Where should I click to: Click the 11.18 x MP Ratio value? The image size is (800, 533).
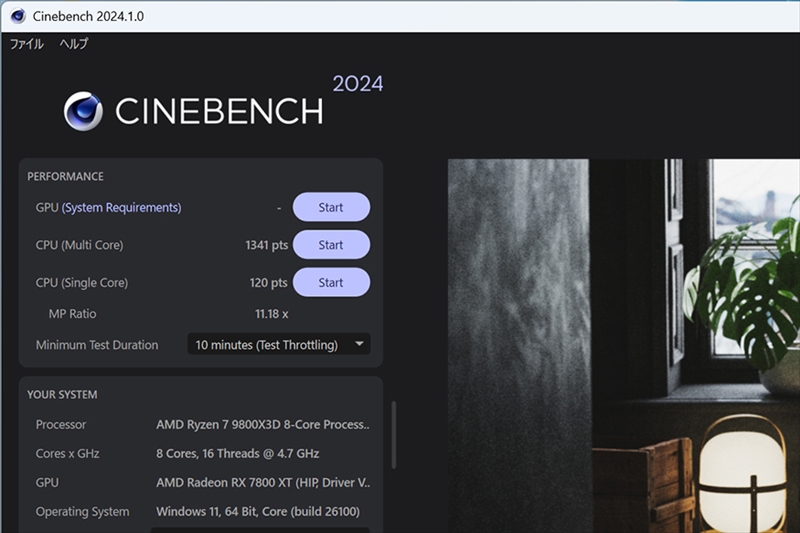tap(271, 314)
